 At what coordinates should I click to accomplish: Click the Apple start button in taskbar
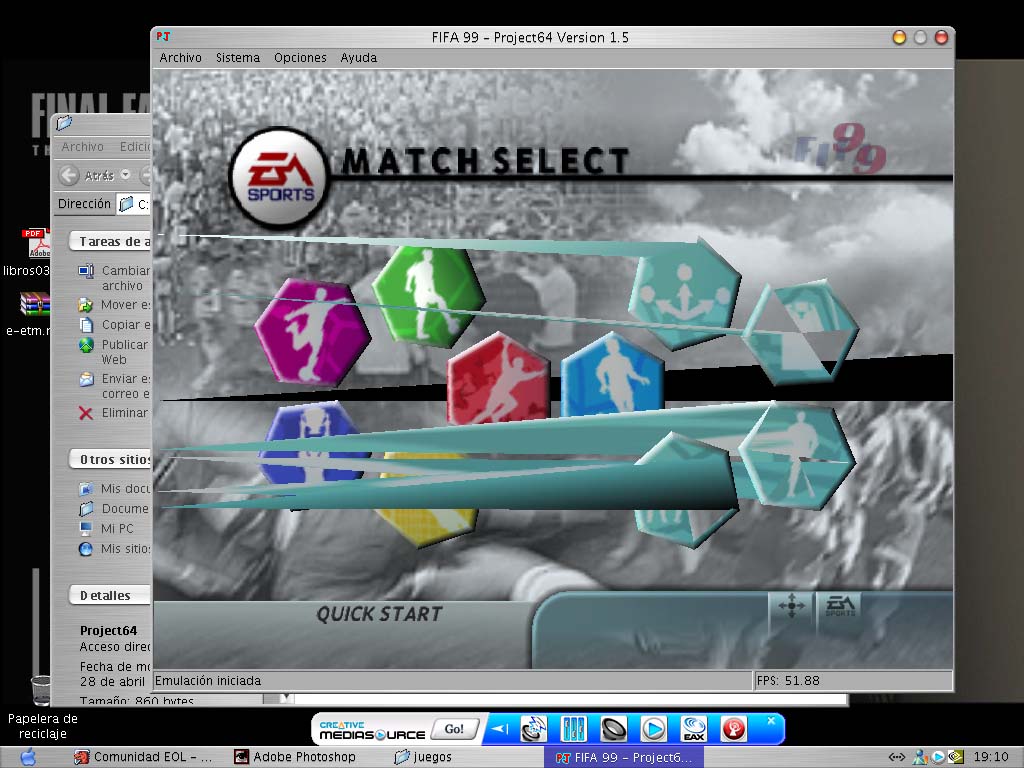pos(27,757)
